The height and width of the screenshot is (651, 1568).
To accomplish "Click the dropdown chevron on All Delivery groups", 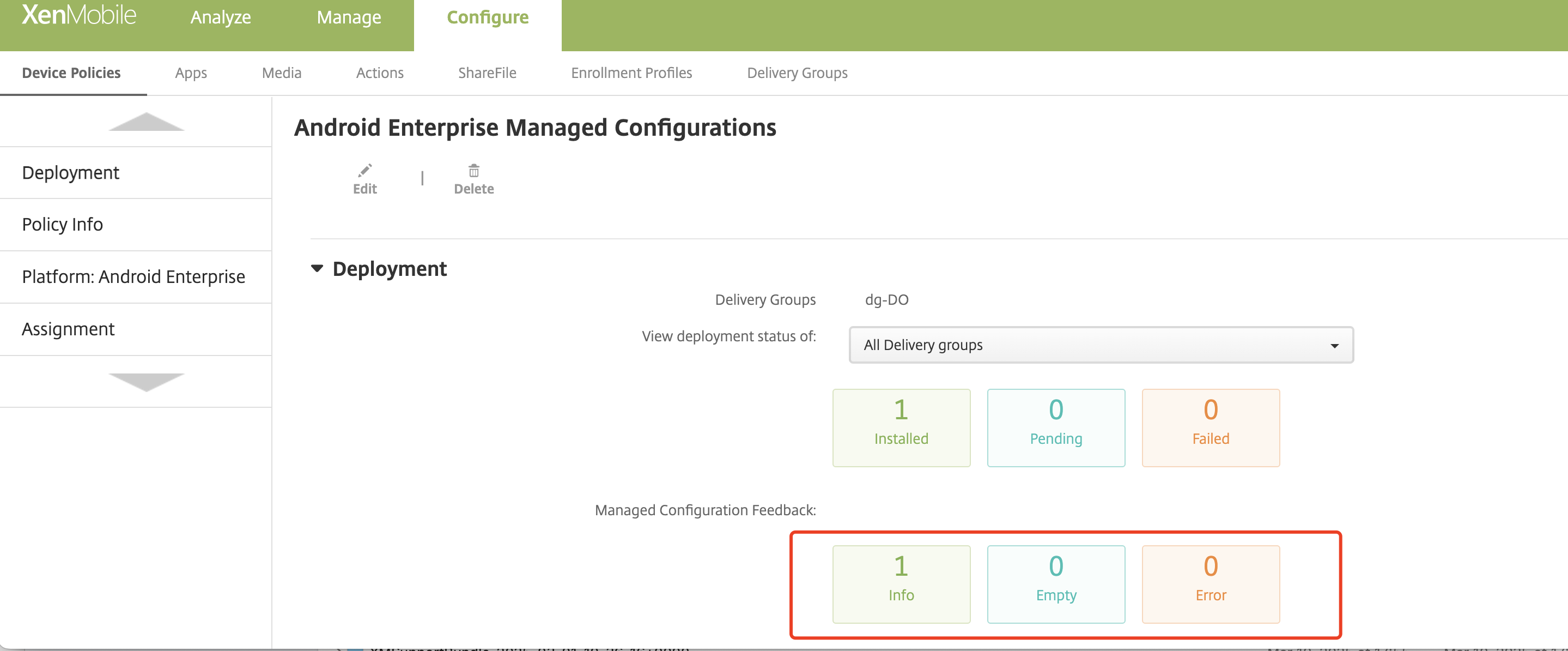I will 1334,345.
